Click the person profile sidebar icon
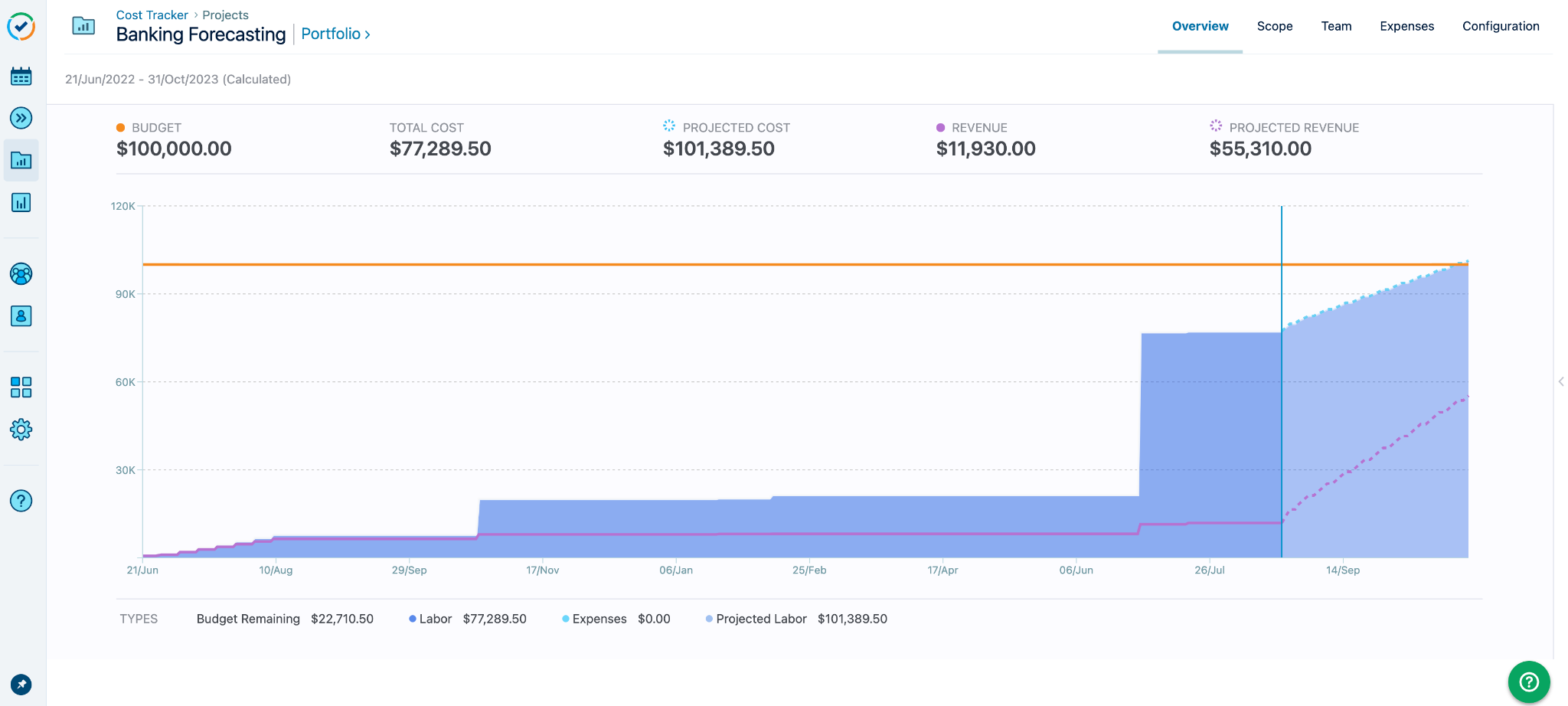Image resolution: width=1568 pixels, height=706 pixels. click(x=21, y=316)
